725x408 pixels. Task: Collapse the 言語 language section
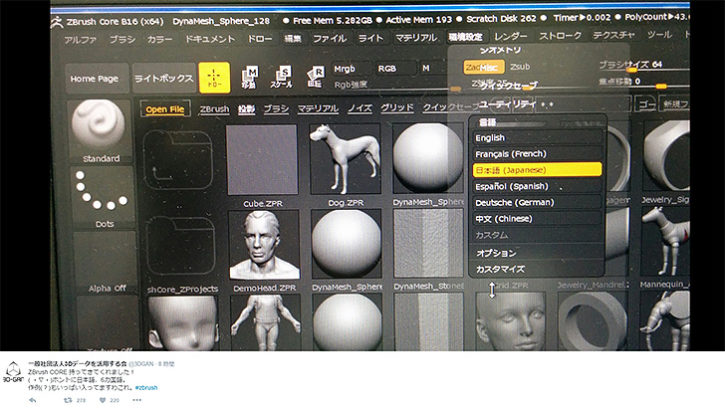[x=487, y=122]
